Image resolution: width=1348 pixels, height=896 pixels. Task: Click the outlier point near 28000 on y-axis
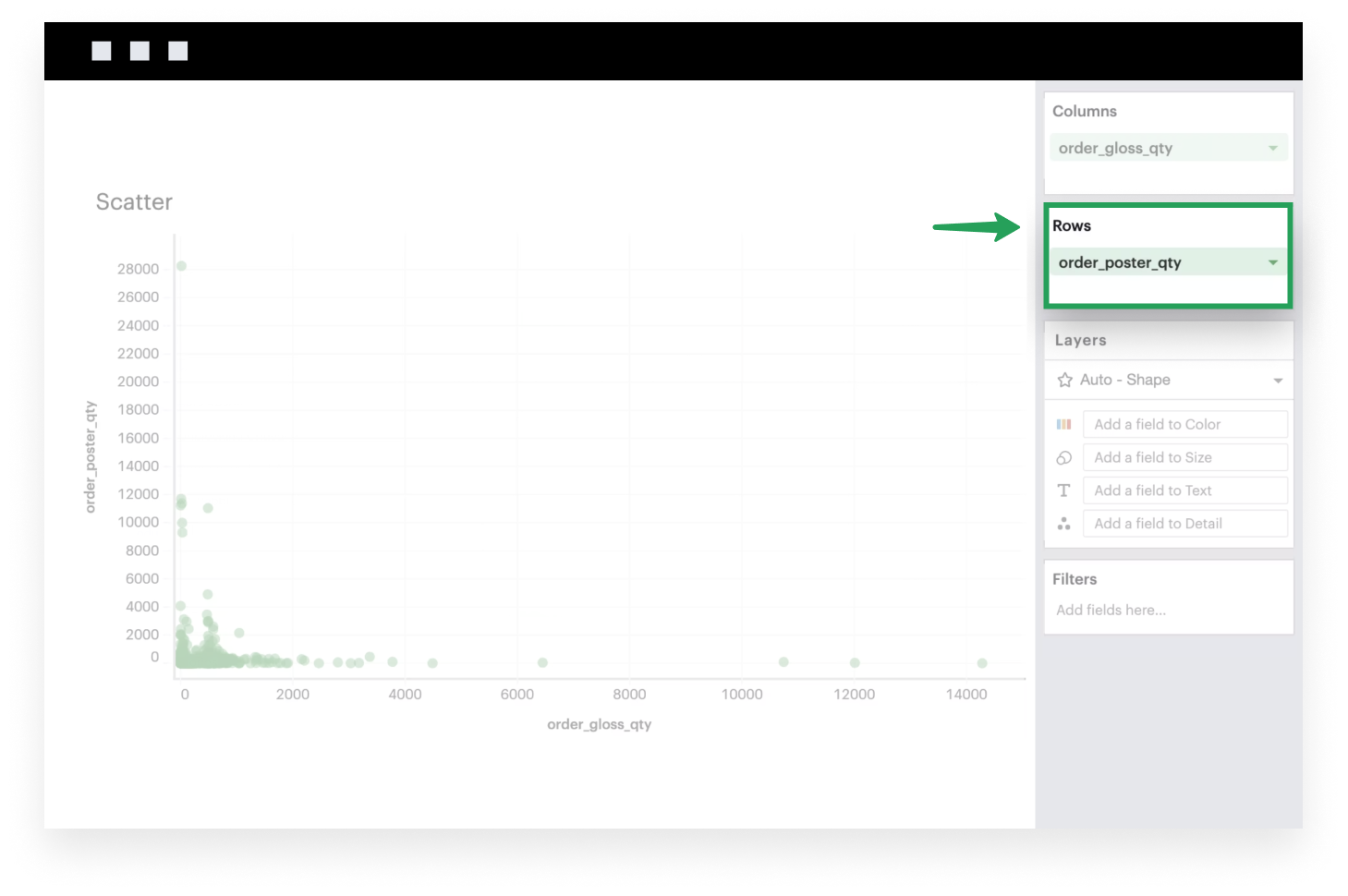[x=181, y=266]
